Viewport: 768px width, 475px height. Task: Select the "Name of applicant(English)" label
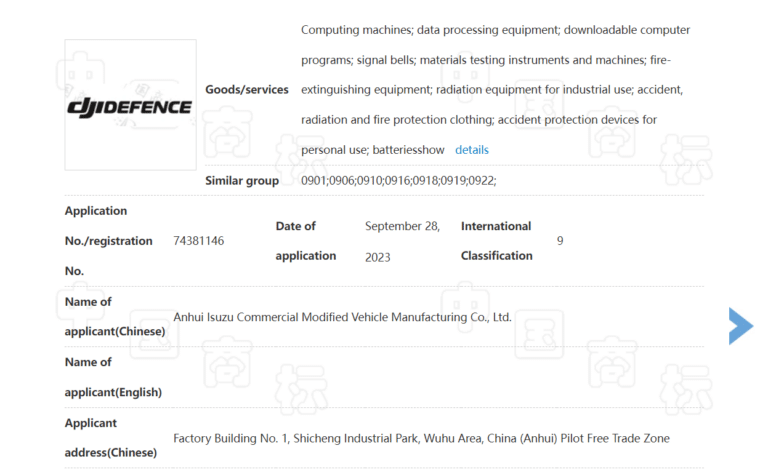click(113, 377)
